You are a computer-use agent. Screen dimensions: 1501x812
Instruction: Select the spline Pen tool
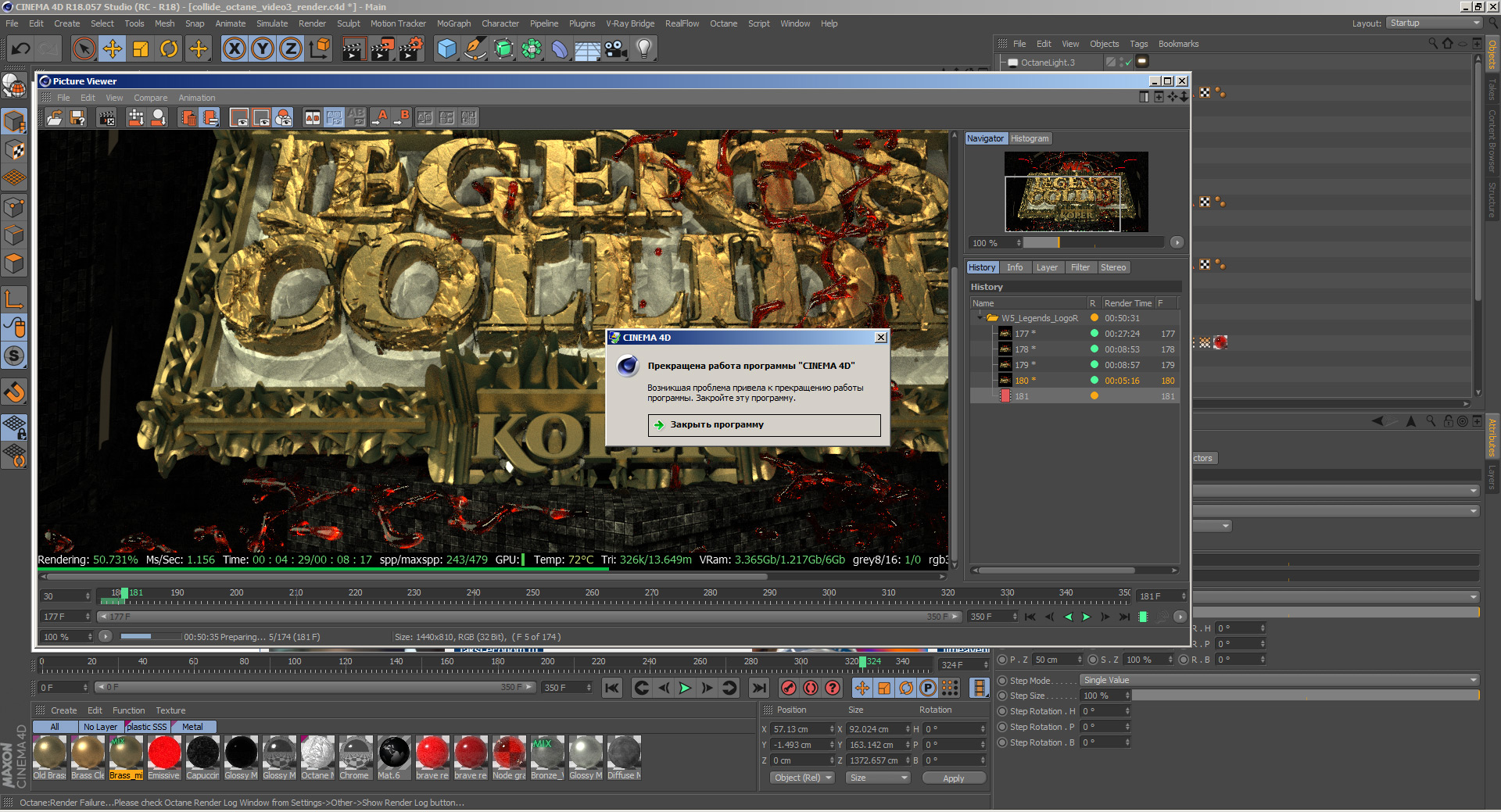pyautogui.click(x=475, y=49)
